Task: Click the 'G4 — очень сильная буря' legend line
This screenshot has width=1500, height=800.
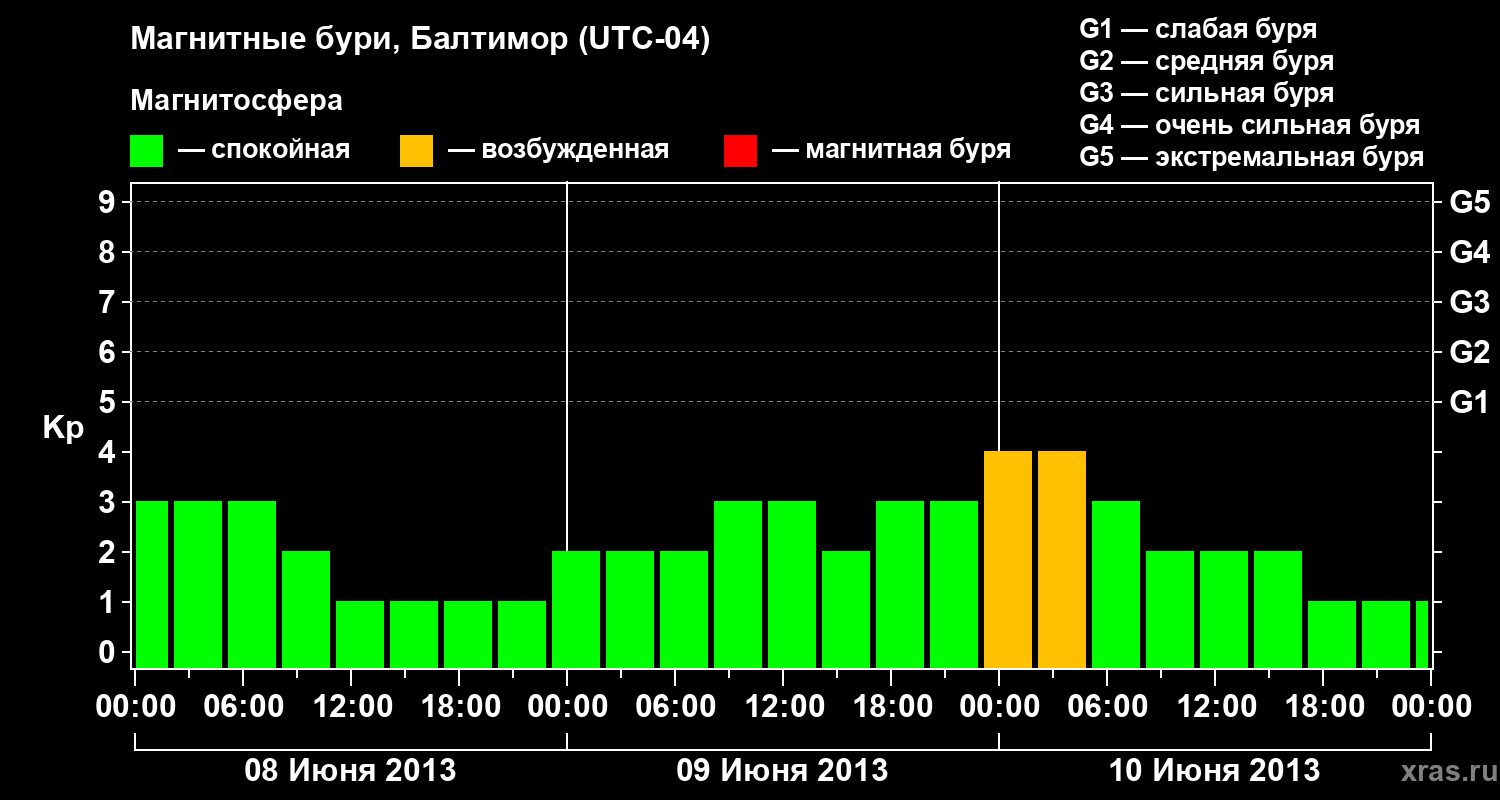Action: [1249, 125]
